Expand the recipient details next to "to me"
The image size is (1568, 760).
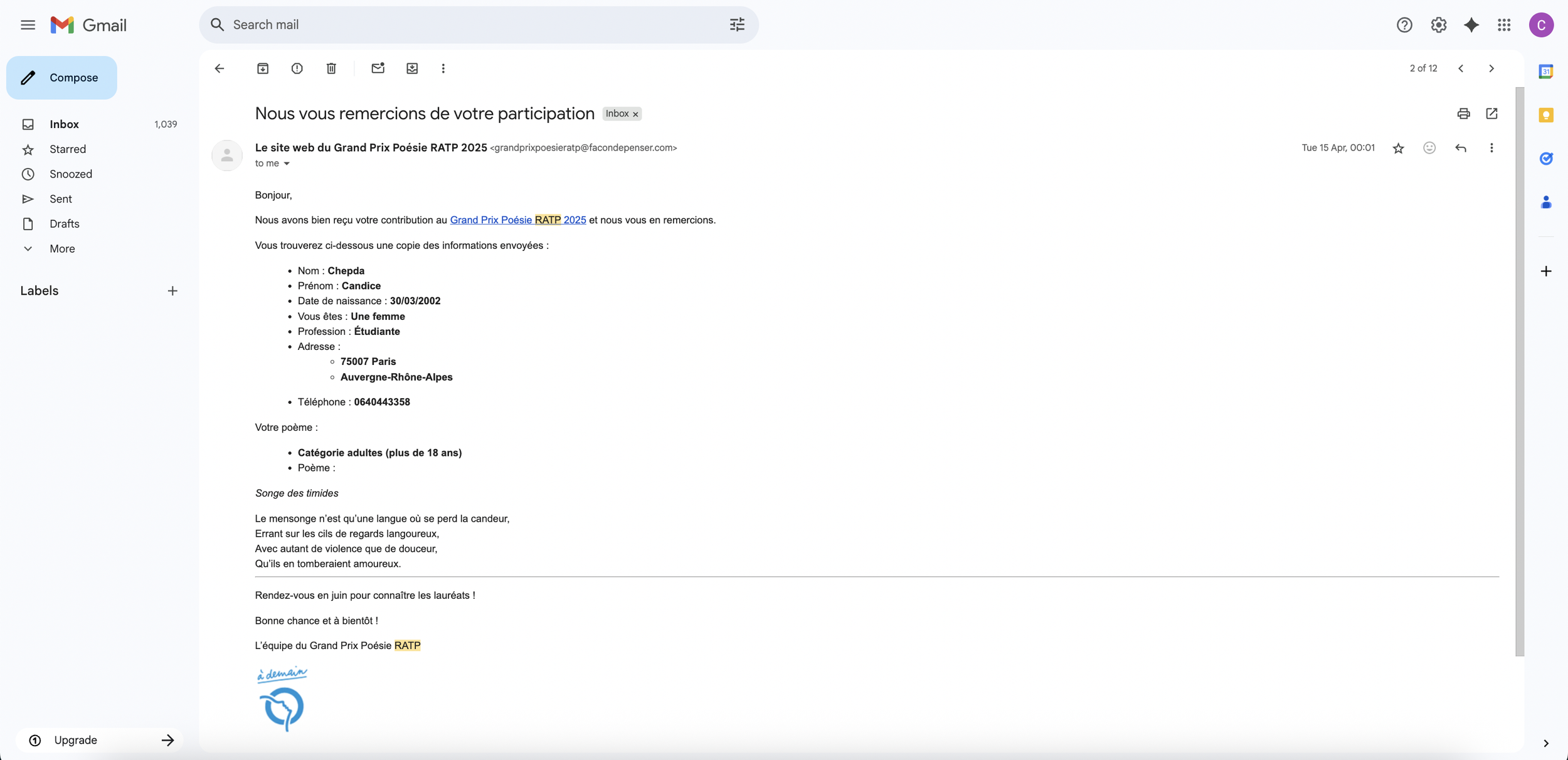[x=287, y=164]
